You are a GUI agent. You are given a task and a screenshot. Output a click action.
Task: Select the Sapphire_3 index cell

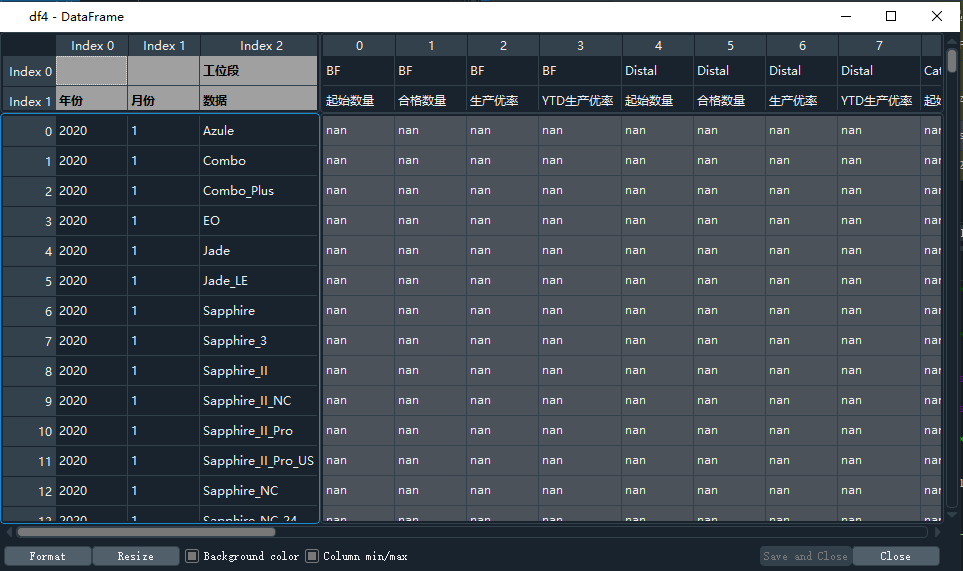pos(259,341)
